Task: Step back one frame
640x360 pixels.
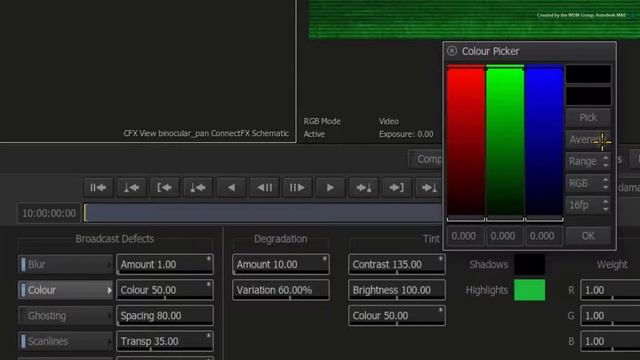Action: point(264,187)
